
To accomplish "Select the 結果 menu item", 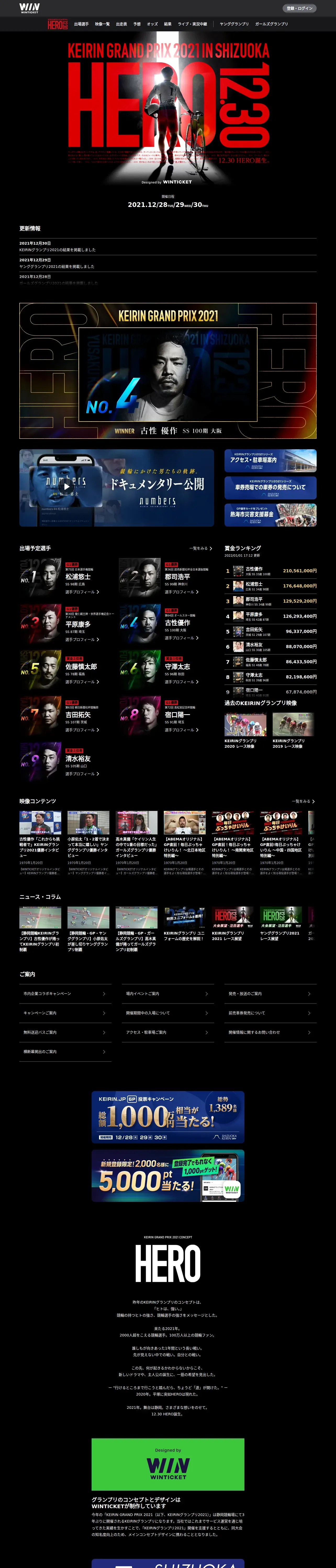I will point(168,24).
